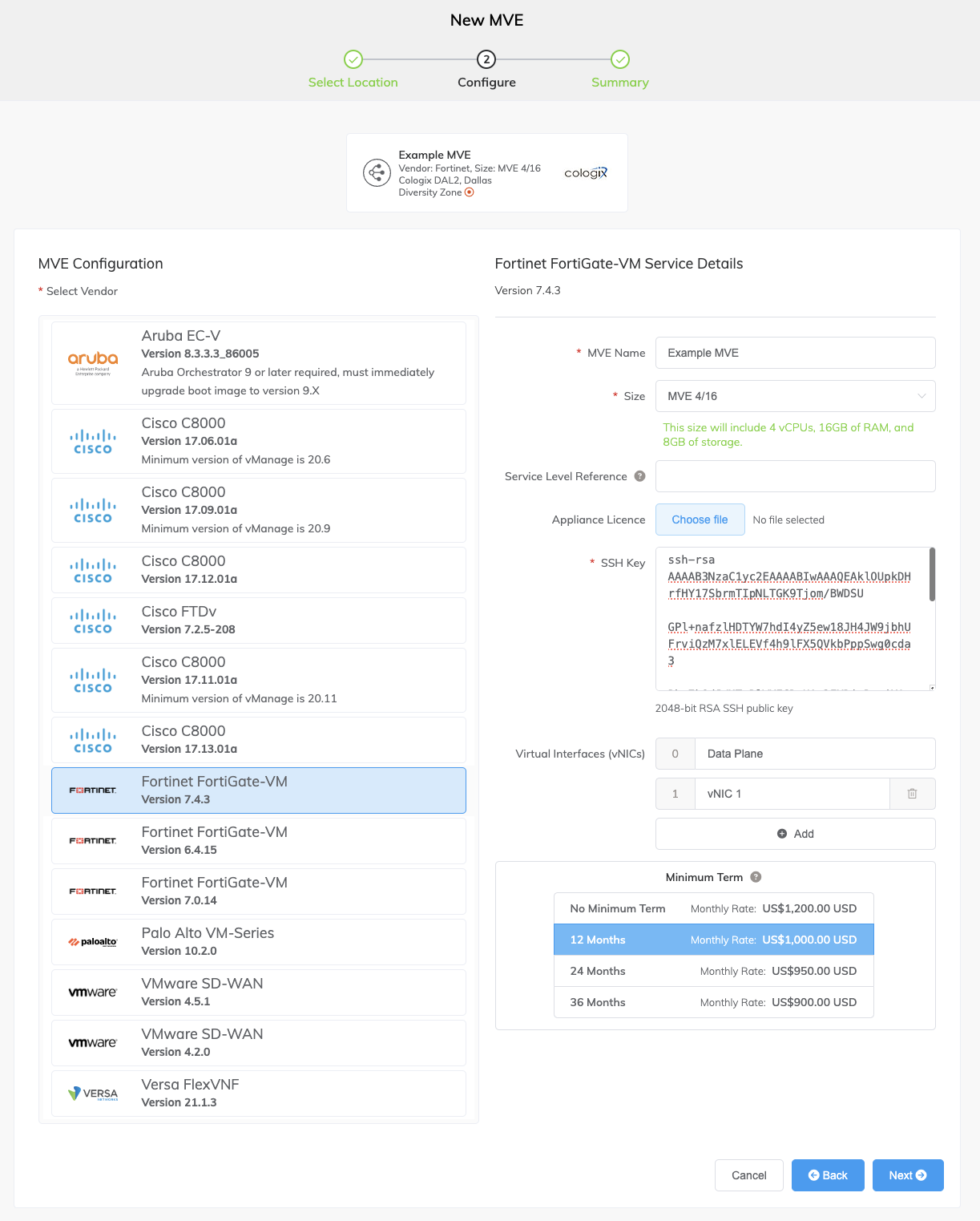Click the Fortinet FortiGate-VM Service Details heading

tap(619, 264)
